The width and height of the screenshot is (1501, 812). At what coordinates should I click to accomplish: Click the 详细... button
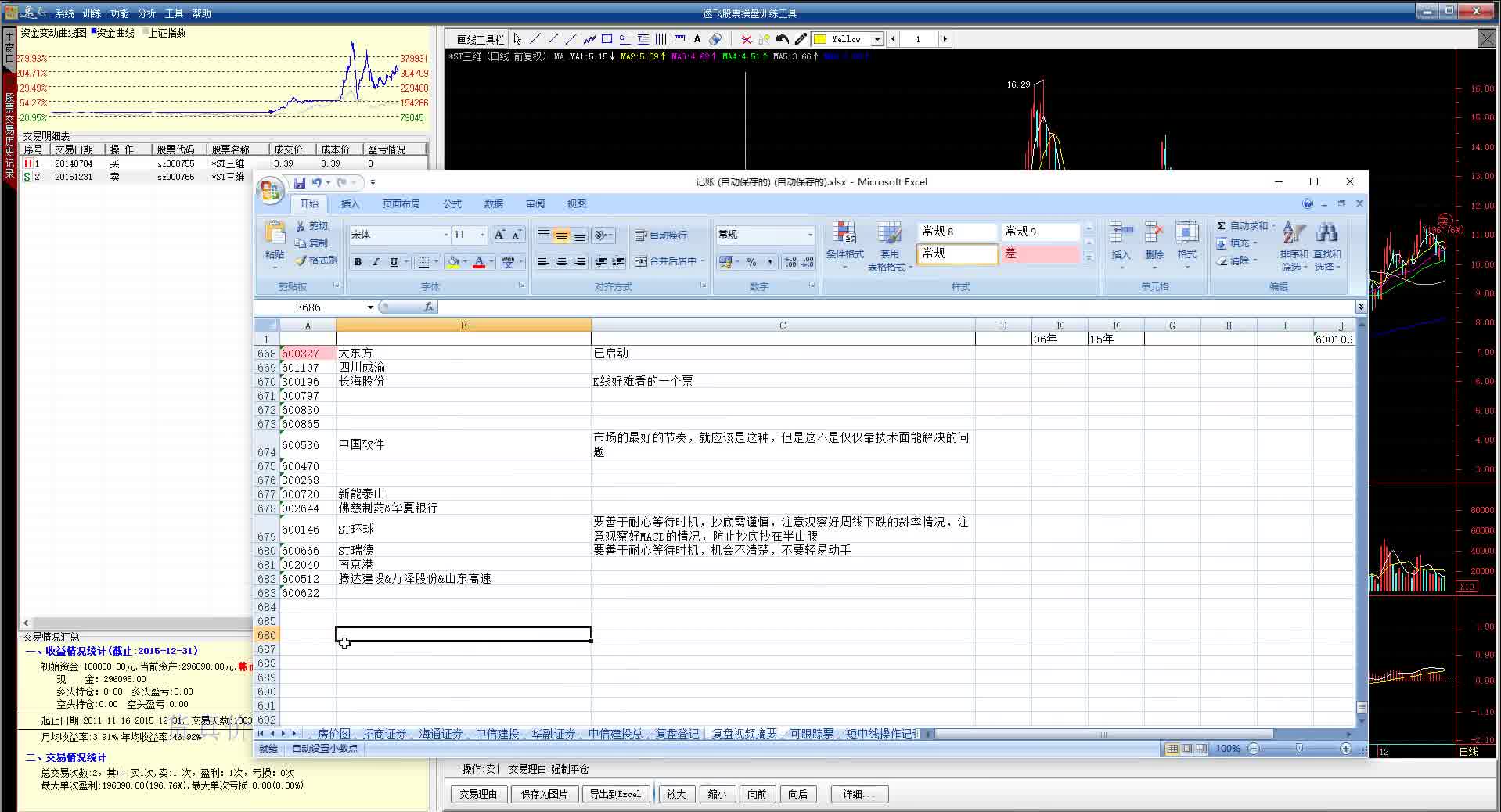859,794
